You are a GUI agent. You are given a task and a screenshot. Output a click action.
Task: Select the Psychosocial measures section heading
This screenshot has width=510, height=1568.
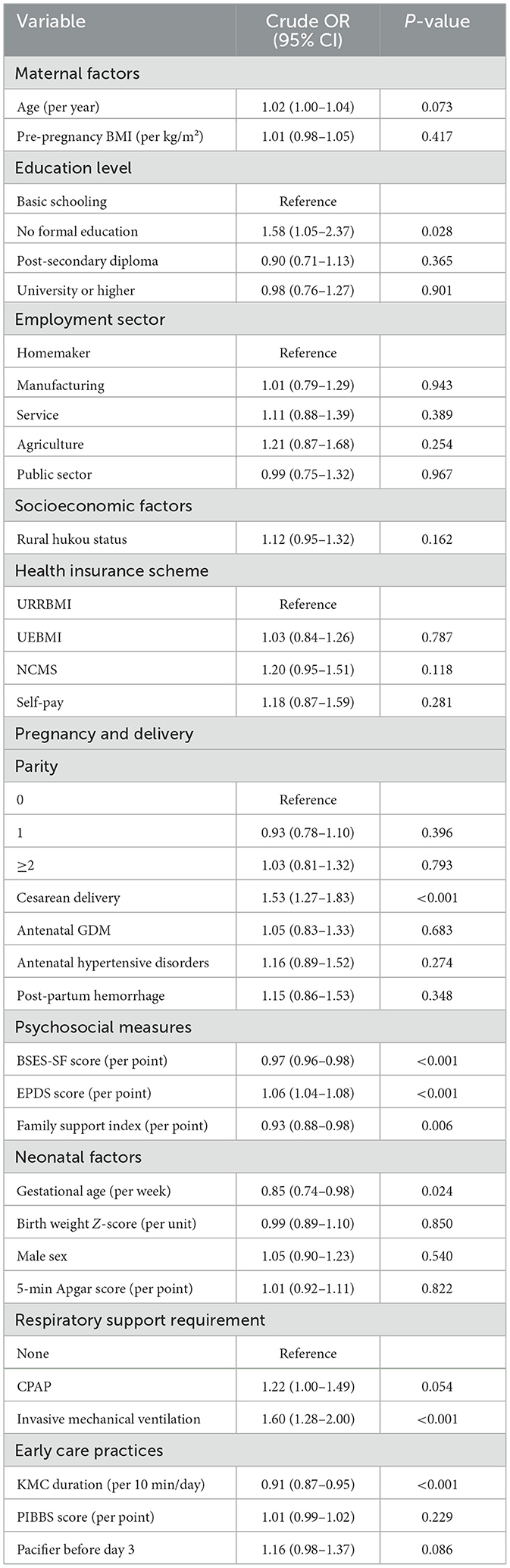[x=103, y=1027]
